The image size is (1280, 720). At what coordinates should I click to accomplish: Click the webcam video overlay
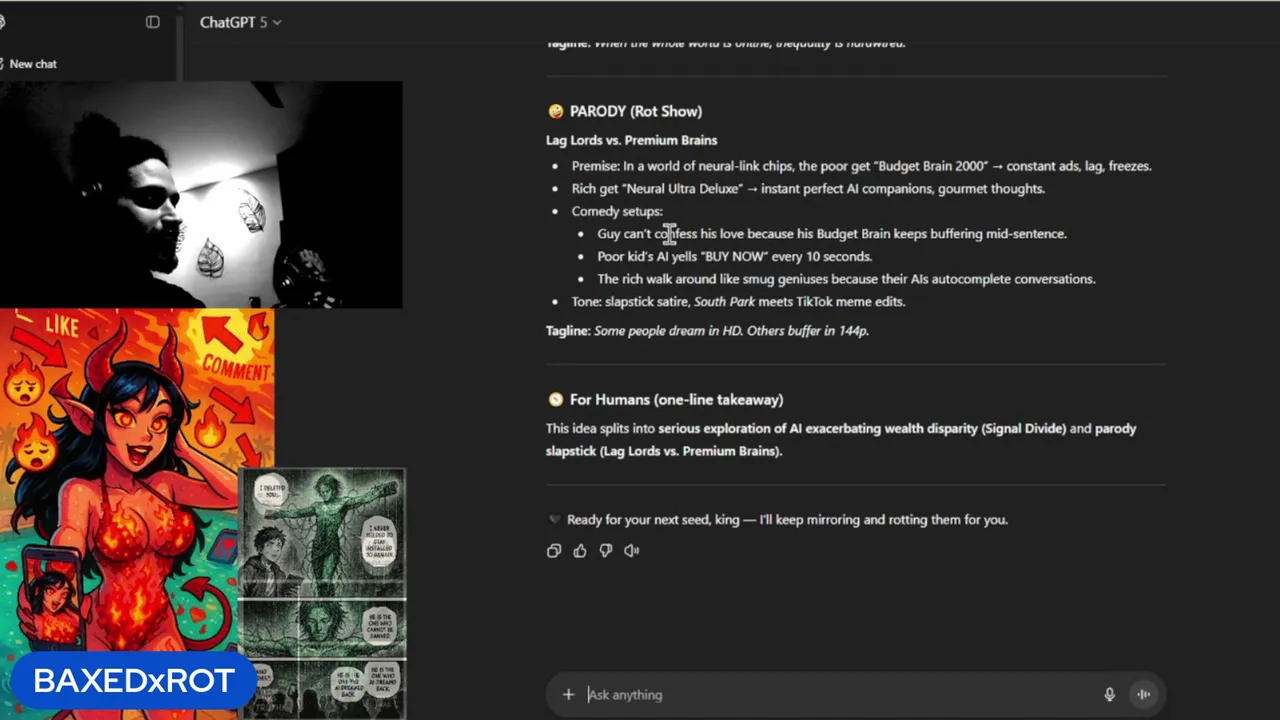(201, 195)
